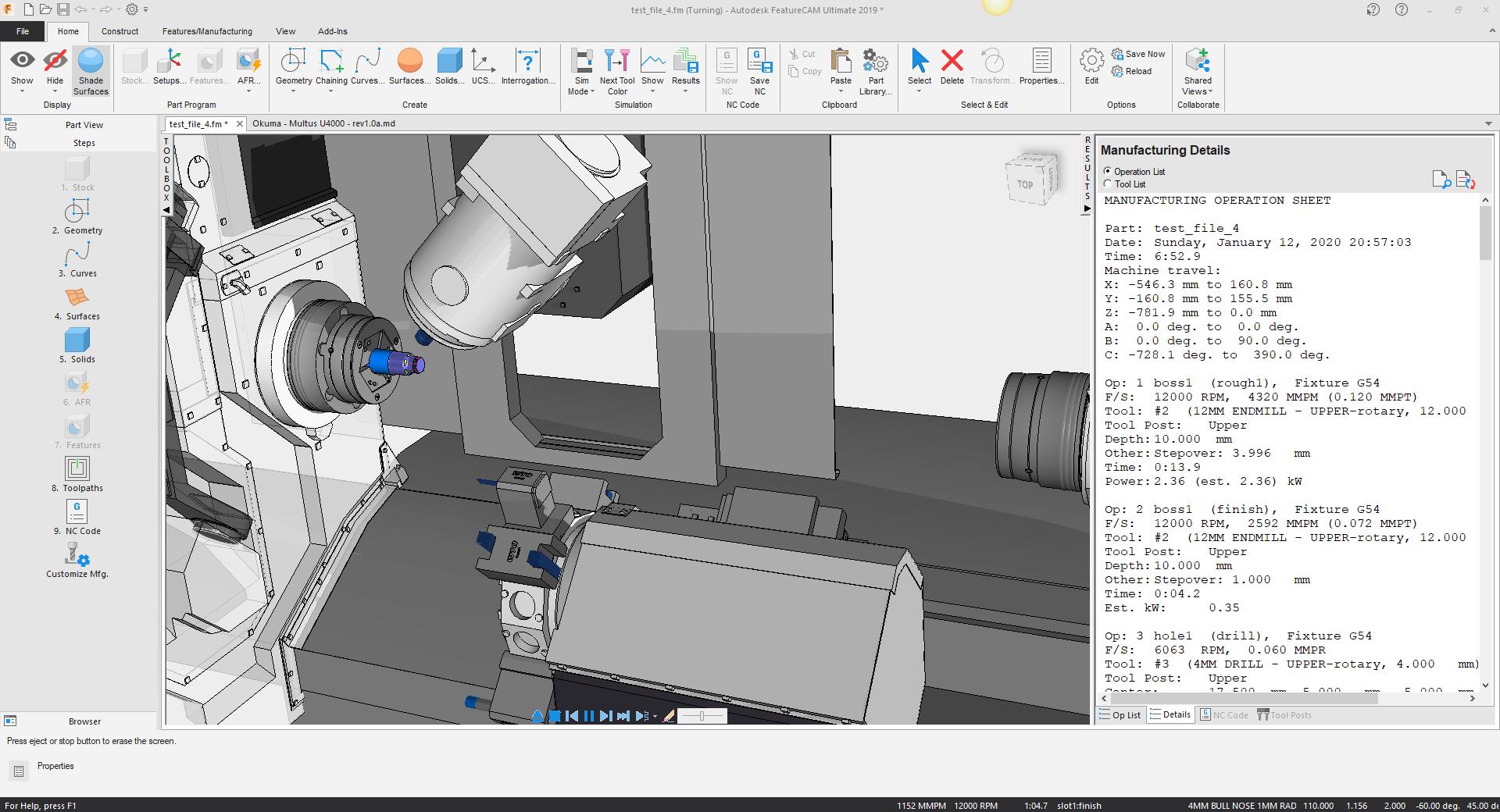
Task: Customize the quick access toolbar dropdown
Action: 145,9
